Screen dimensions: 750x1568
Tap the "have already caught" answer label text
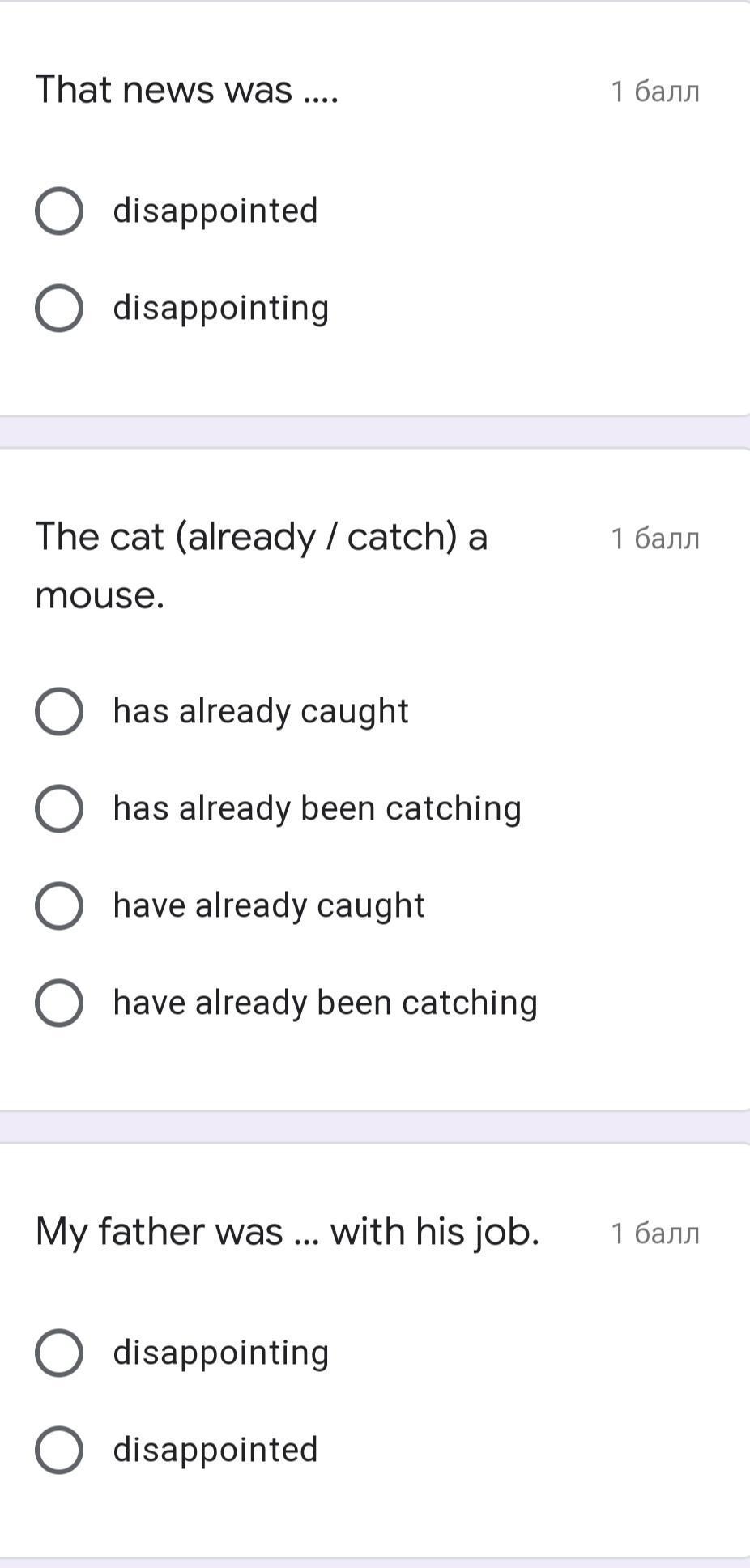(269, 905)
